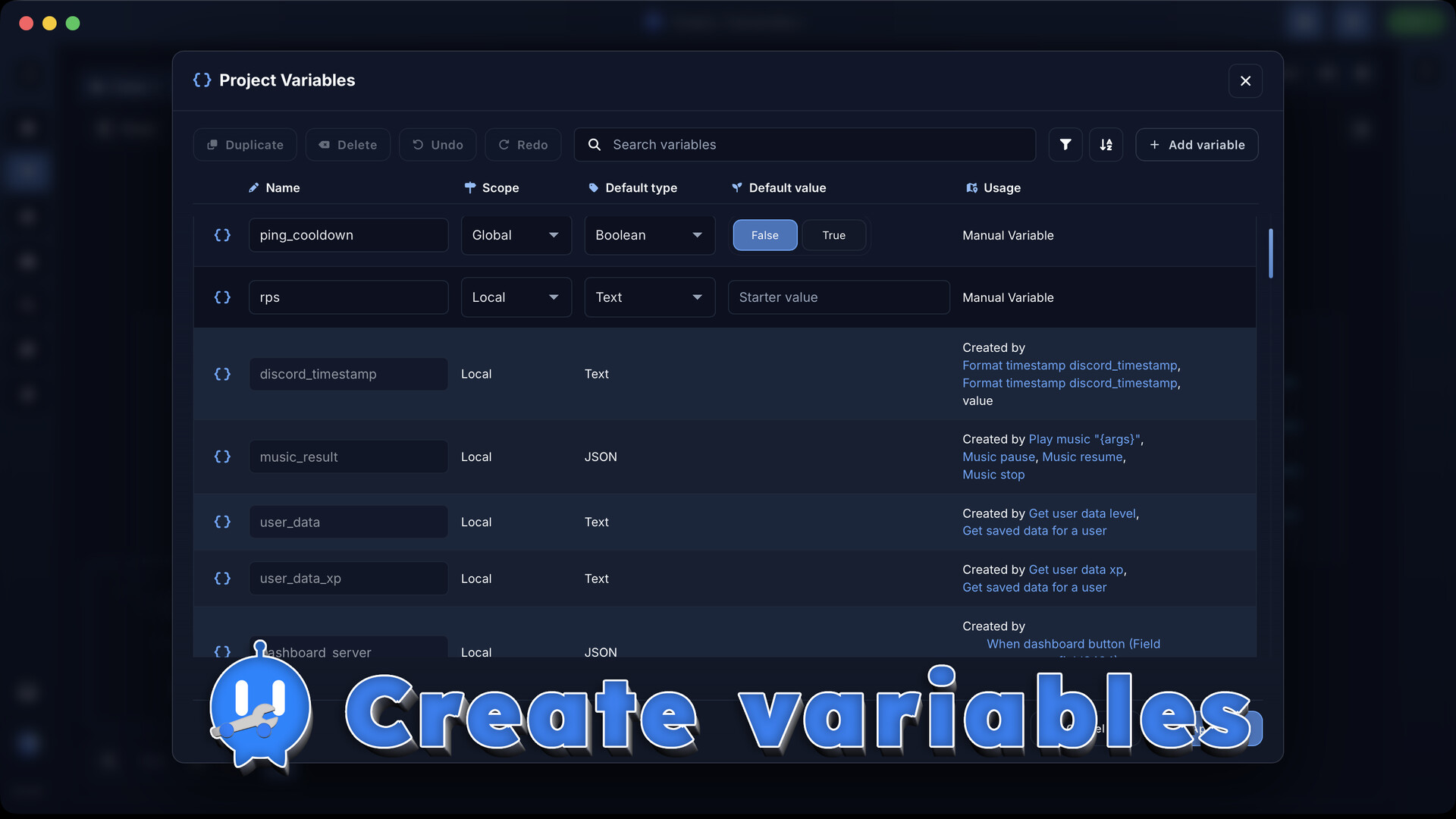The width and height of the screenshot is (1456, 819).
Task: Click the music_result name field
Action: 348,457
